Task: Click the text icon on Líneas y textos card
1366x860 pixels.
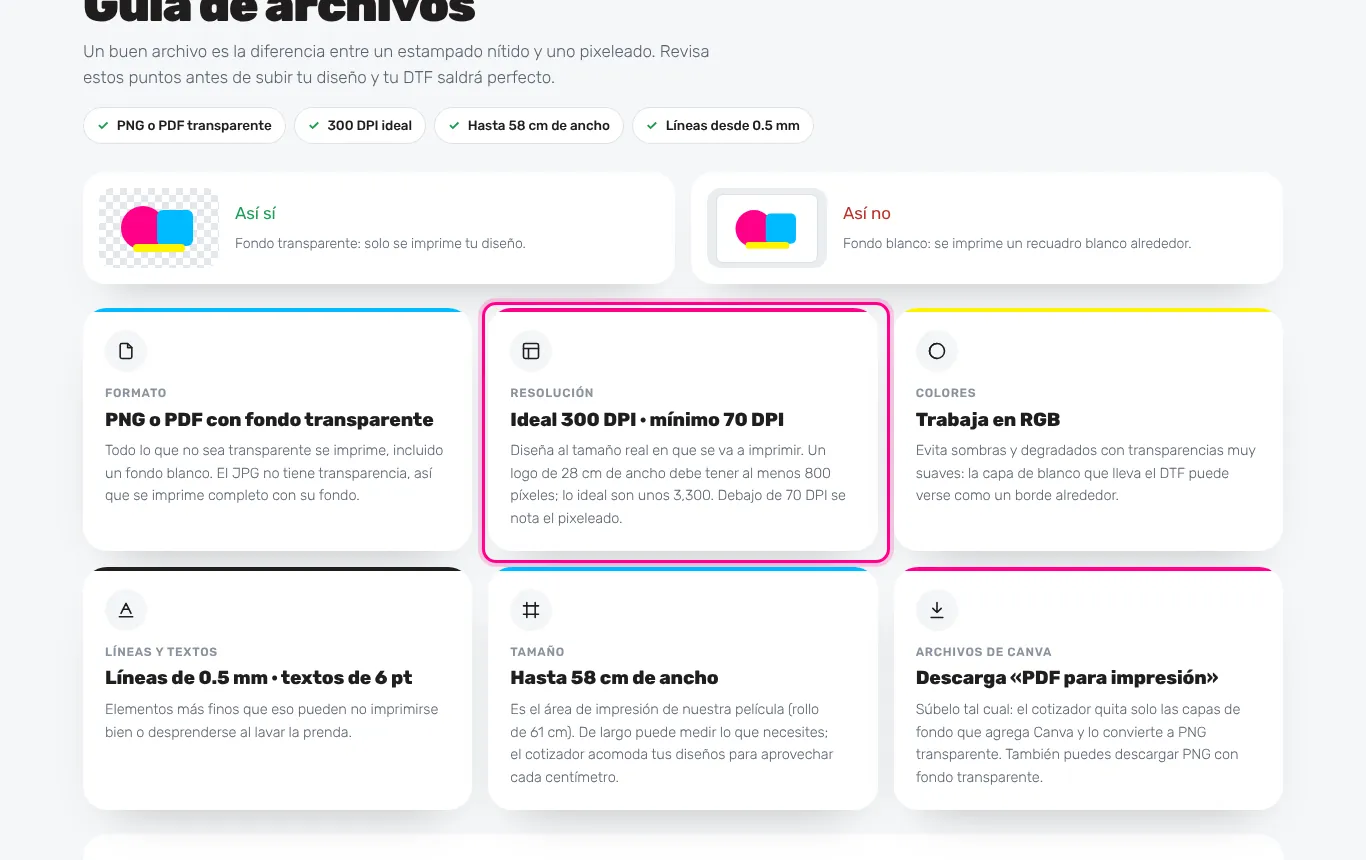Action: tap(126, 610)
